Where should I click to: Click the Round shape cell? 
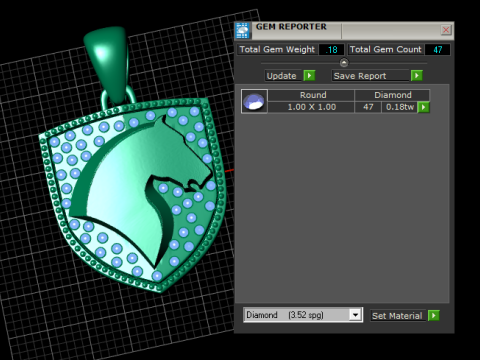tap(311, 95)
